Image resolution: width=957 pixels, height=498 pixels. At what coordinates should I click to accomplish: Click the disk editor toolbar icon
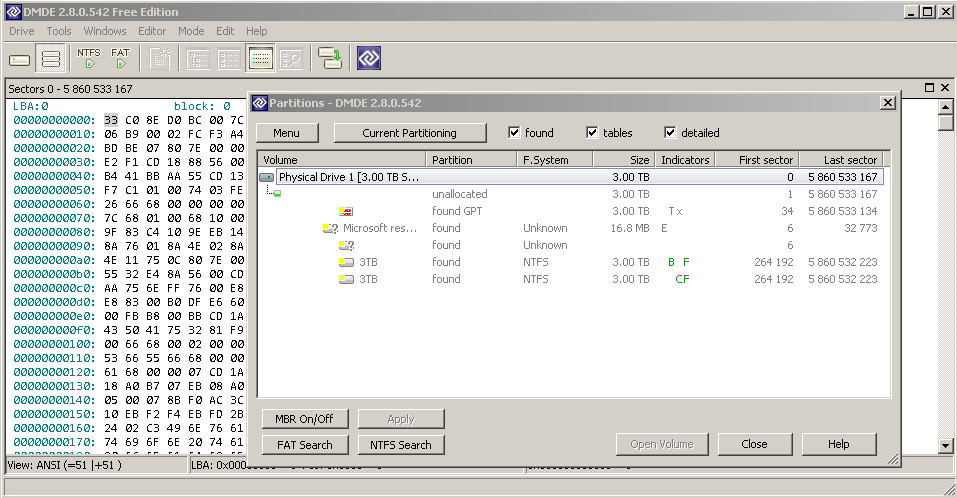coord(261,59)
